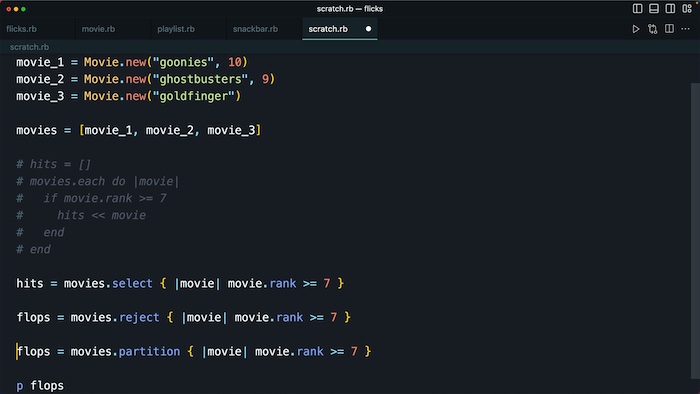Open the editor more actions ellipsis
Screen dimensions: 700x394
(686, 29)
